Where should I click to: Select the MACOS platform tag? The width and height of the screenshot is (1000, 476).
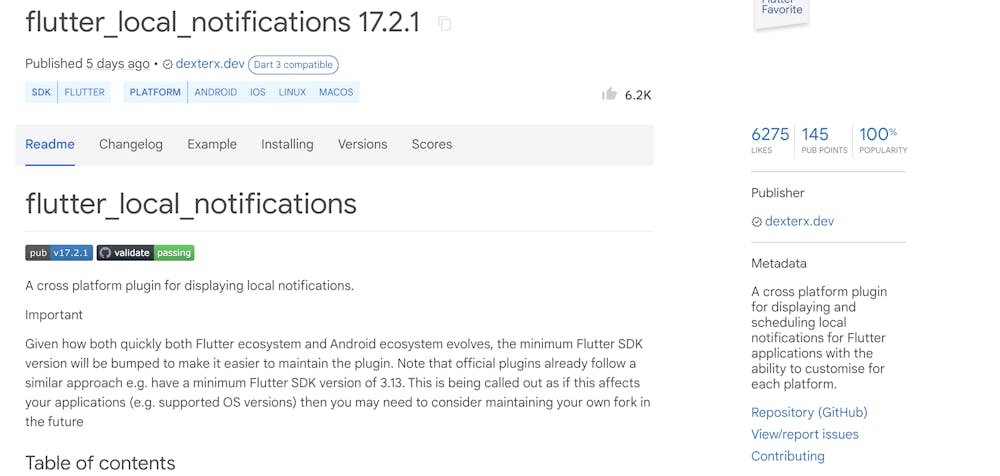pyautogui.click(x=336, y=92)
